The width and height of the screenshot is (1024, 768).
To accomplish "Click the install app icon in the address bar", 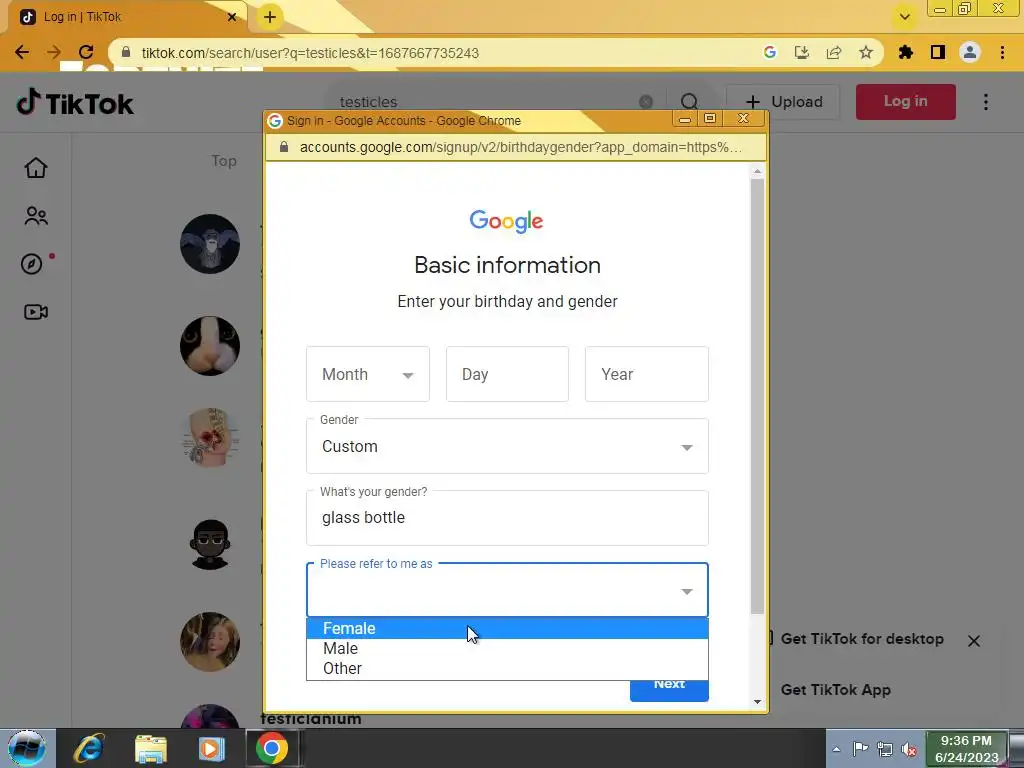I will click(x=802, y=52).
